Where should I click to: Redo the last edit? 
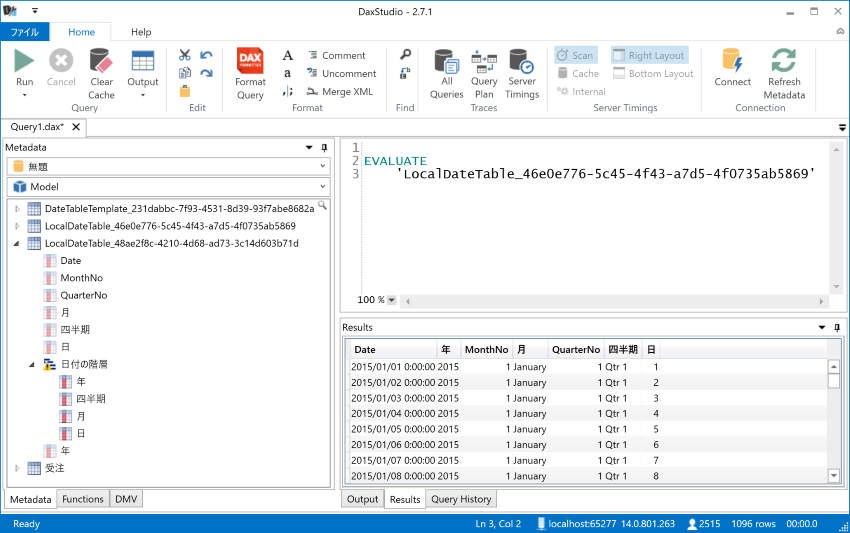click(x=206, y=73)
